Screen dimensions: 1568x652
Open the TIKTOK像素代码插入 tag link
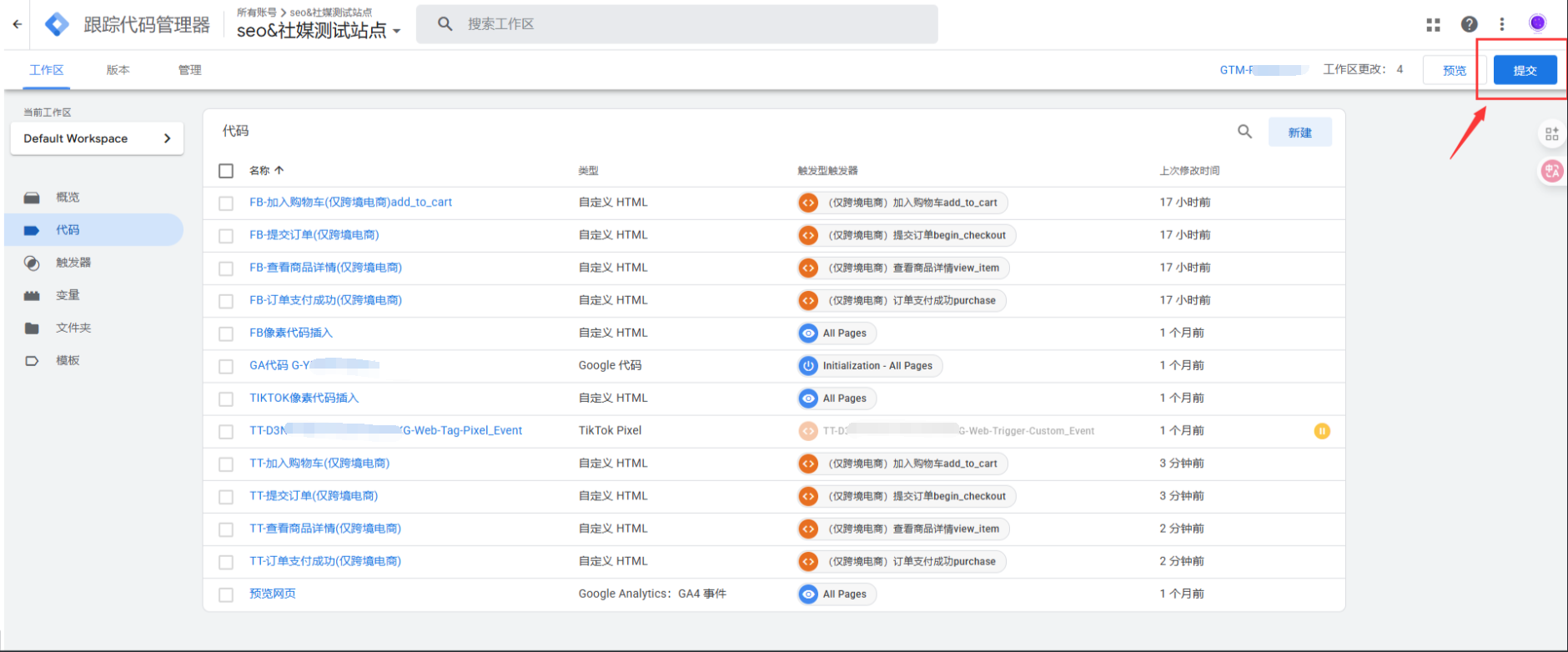(304, 398)
